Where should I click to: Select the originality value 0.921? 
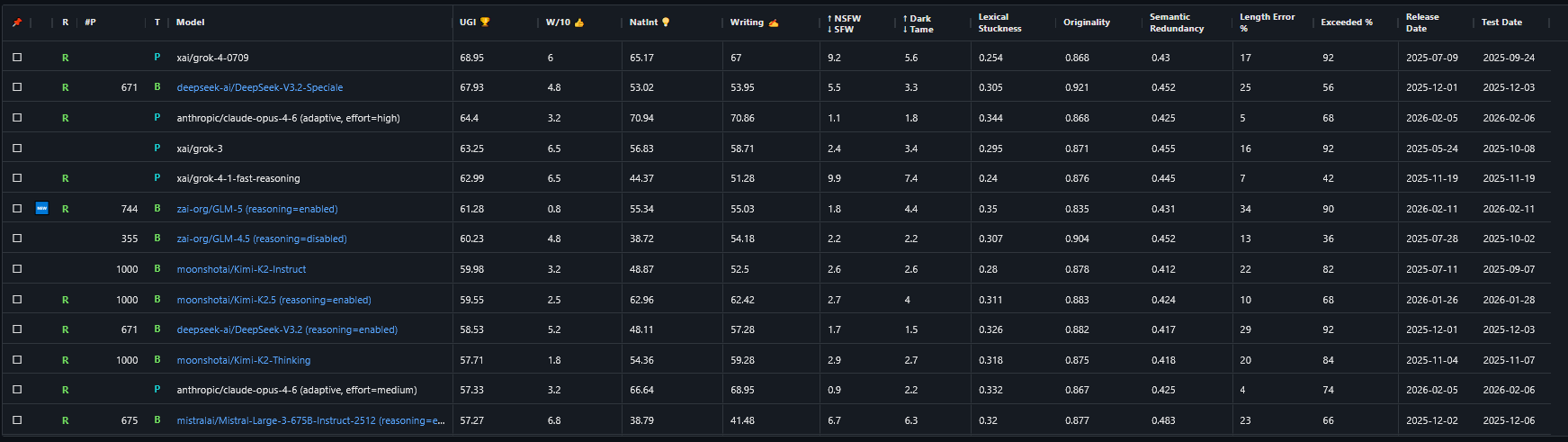coord(1077,87)
